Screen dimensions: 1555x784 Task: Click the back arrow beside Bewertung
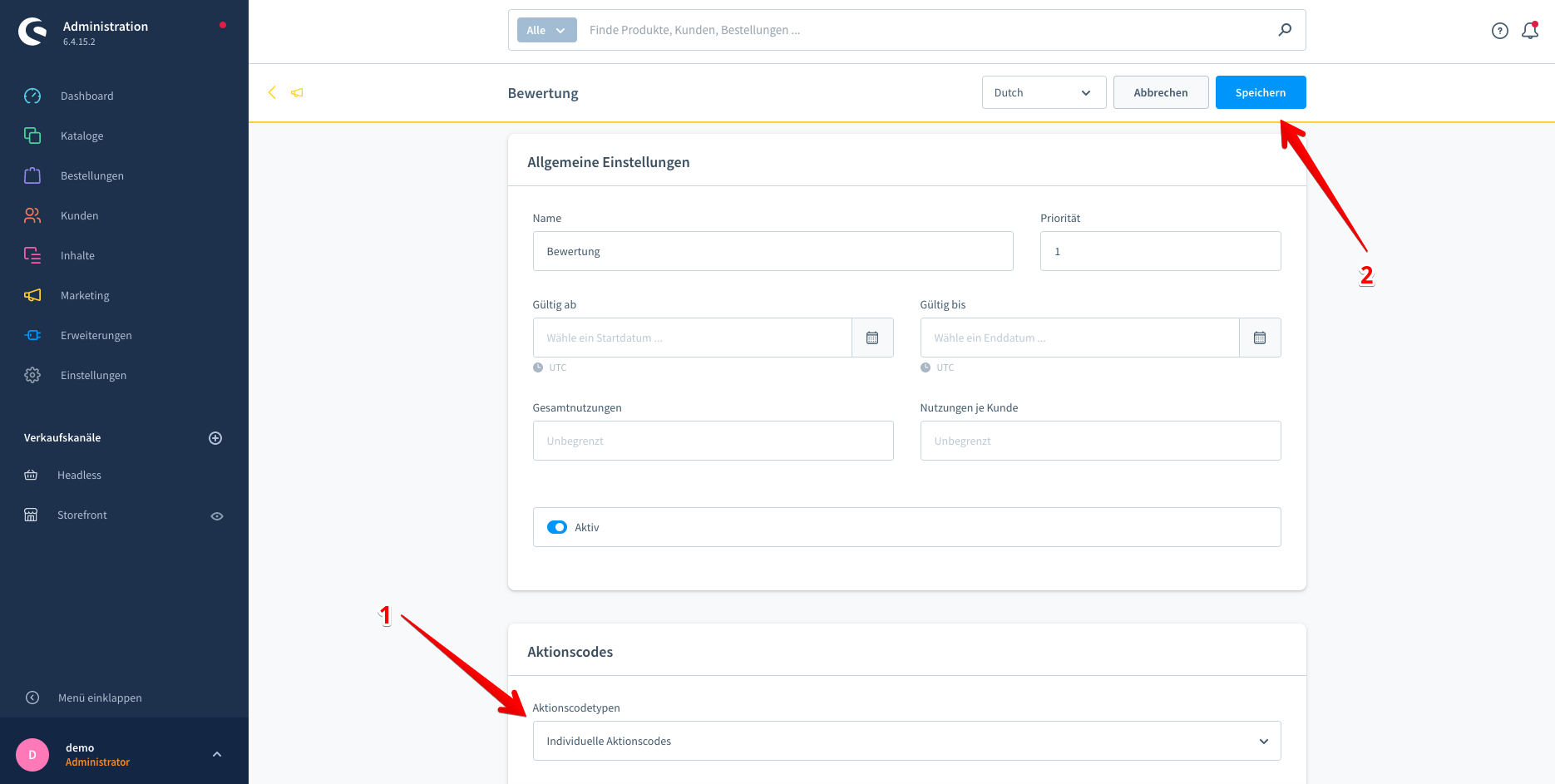point(272,92)
